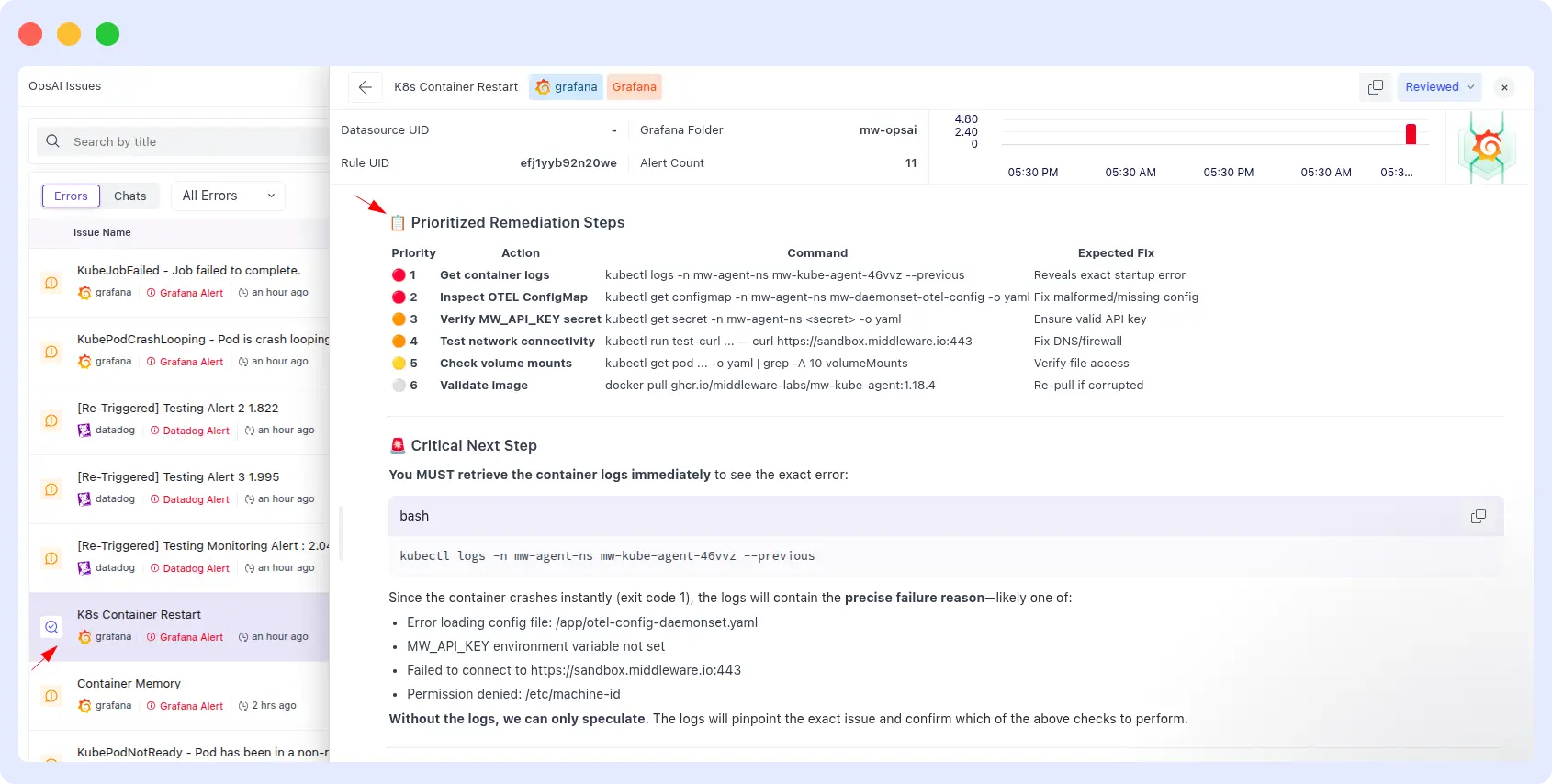Click status icon beside Testing Alert 3
The image size is (1552, 784).
point(51,489)
